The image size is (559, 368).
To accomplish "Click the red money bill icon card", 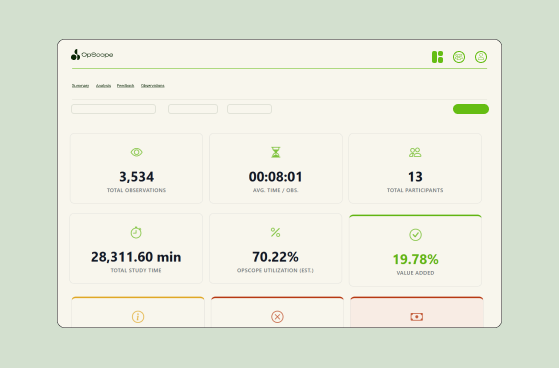I will point(417,312).
